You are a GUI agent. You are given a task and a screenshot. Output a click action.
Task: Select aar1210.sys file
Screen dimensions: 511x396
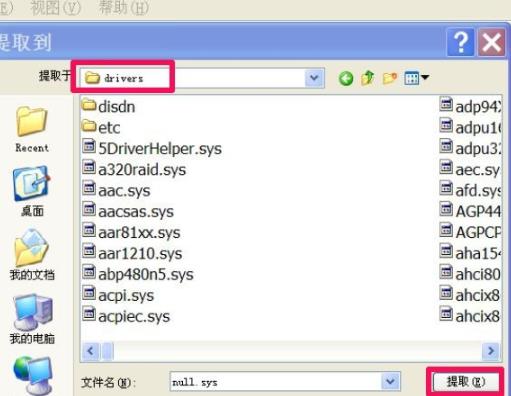pyautogui.click(x=132, y=253)
